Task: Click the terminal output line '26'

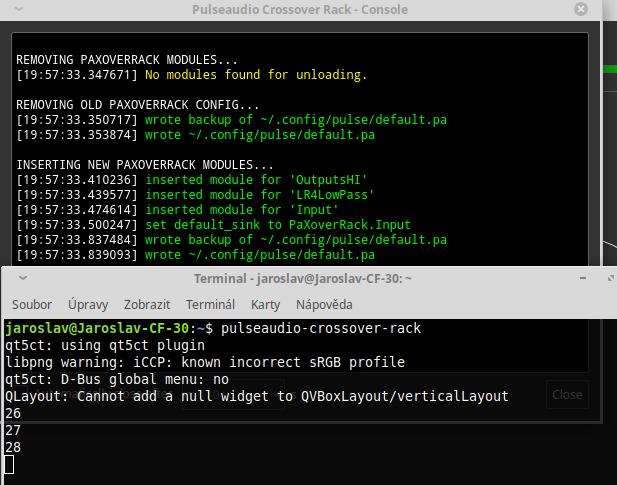Action: (13, 413)
